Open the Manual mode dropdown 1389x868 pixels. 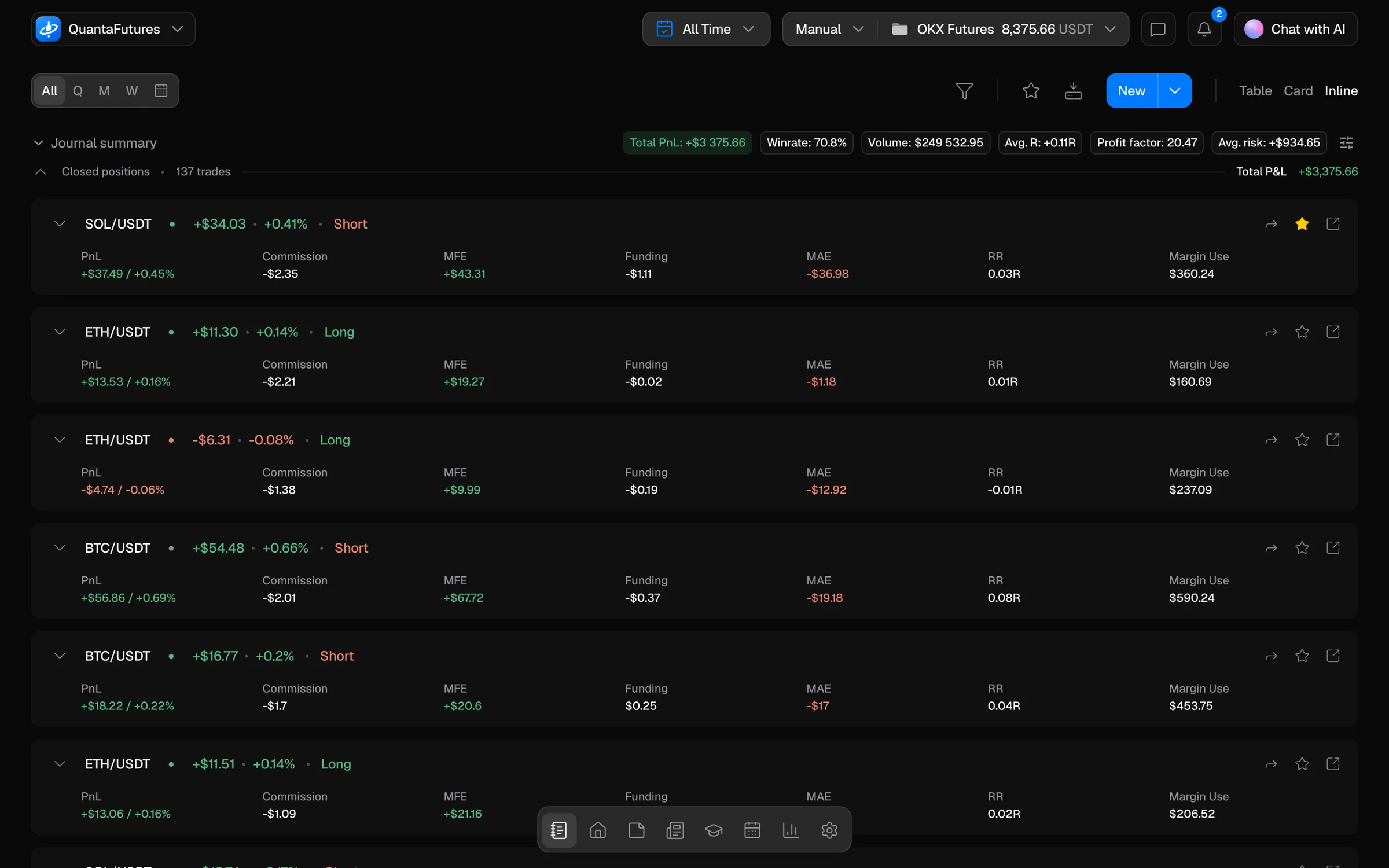click(829, 29)
